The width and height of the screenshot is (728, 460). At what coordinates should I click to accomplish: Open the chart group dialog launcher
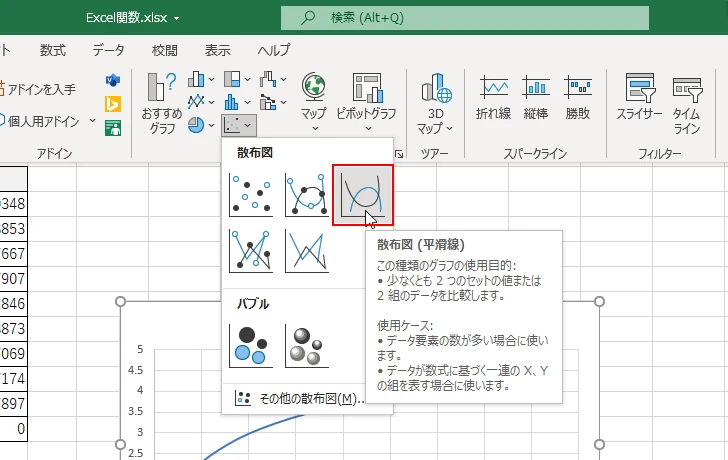[399, 154]
